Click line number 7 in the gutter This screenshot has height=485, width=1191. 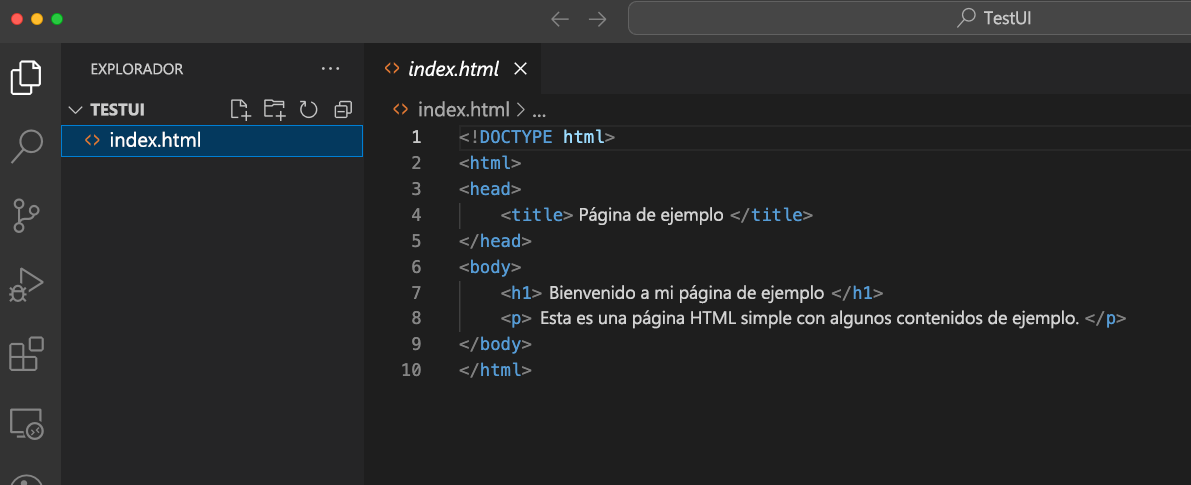415,292
